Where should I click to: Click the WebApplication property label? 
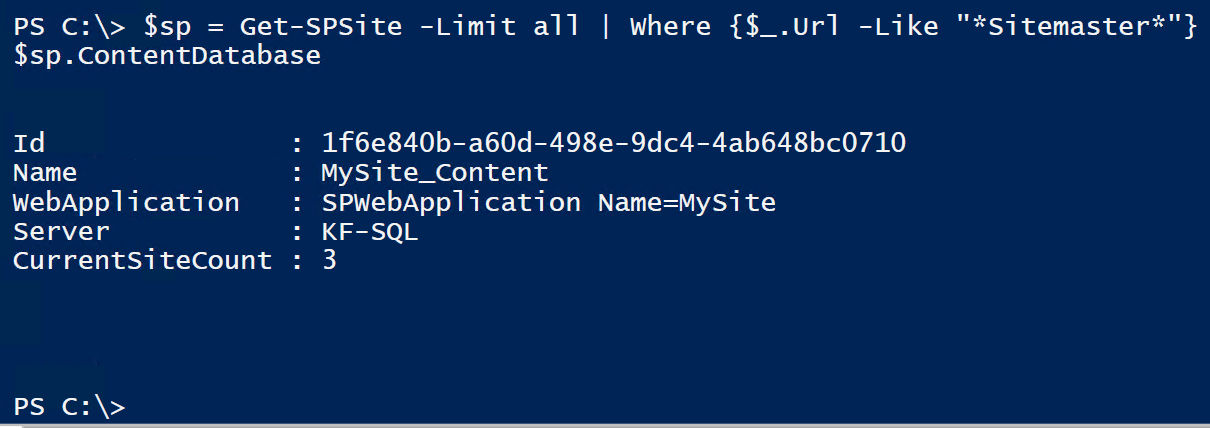126,202
